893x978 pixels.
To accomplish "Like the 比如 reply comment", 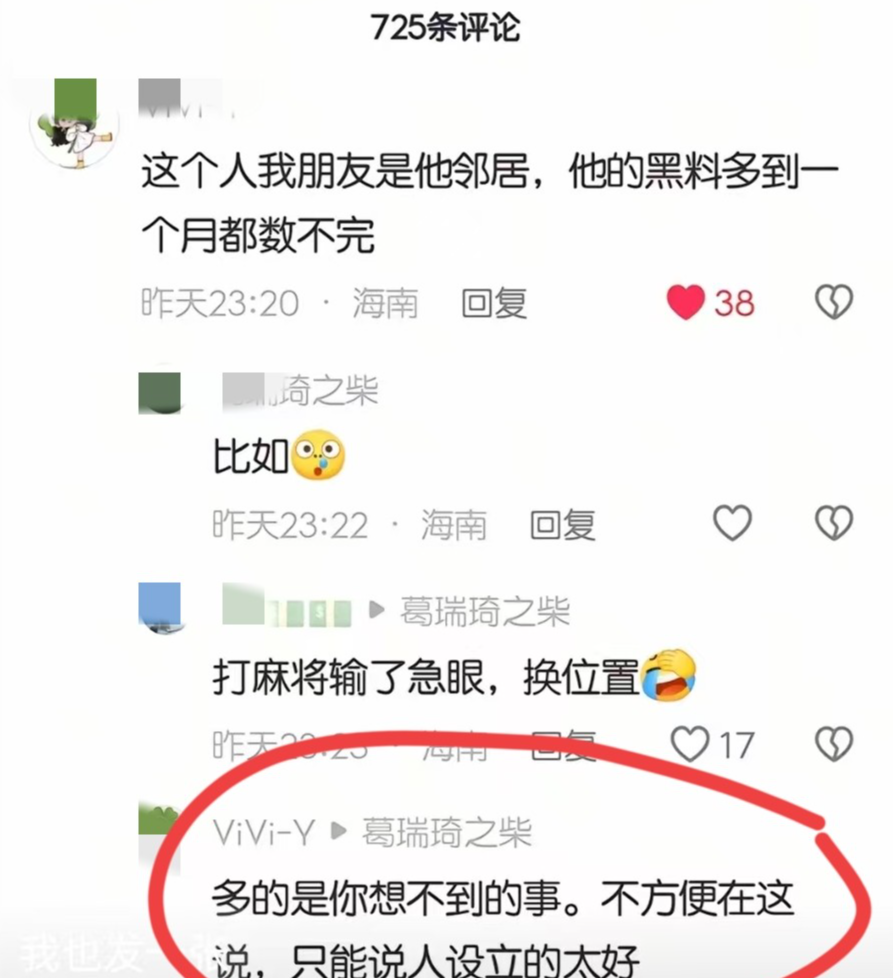I will coord(732,523).
